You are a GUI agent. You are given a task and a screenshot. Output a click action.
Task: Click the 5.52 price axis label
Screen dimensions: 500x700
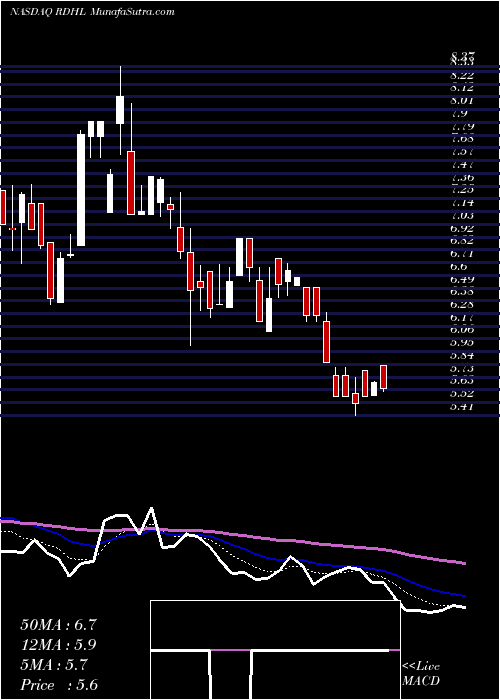click(x=462, y=394)
